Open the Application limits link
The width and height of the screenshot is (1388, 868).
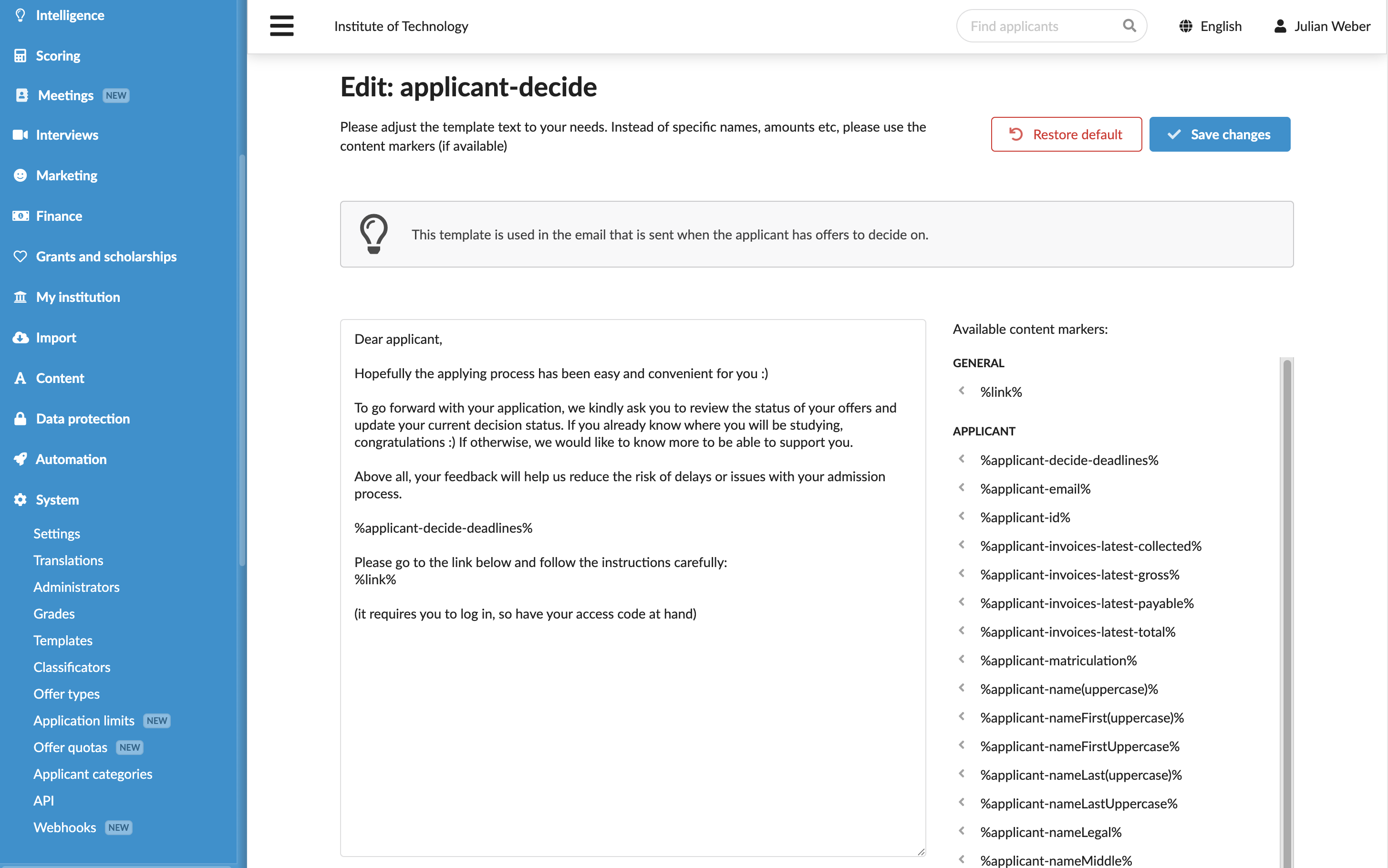click(84, 721)
